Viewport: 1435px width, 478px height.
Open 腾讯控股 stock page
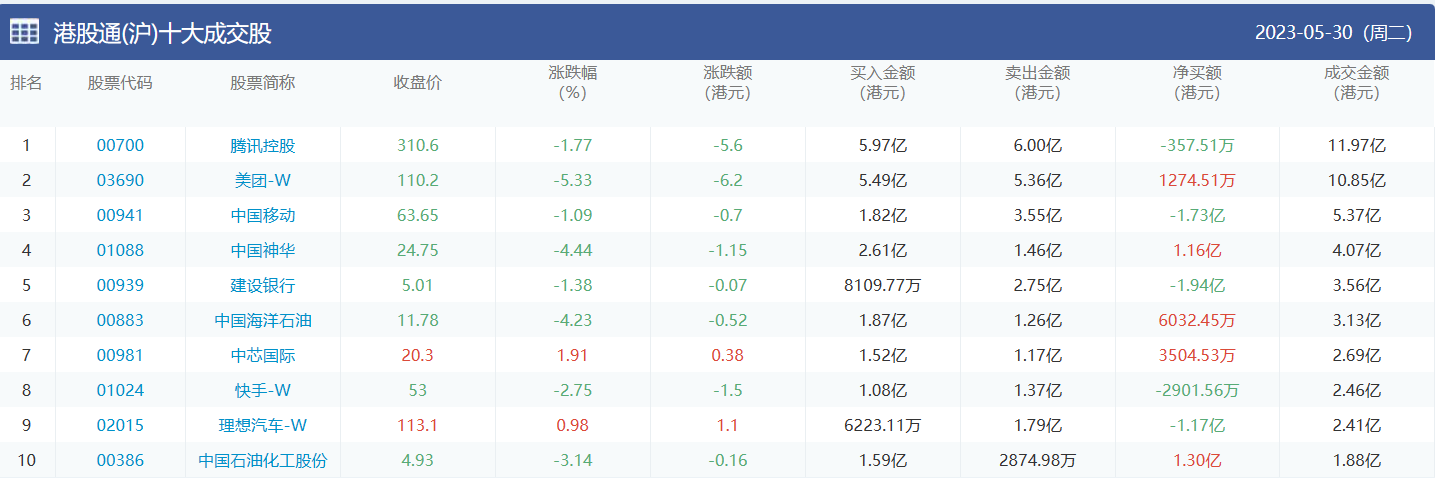[x=263, y=145]
